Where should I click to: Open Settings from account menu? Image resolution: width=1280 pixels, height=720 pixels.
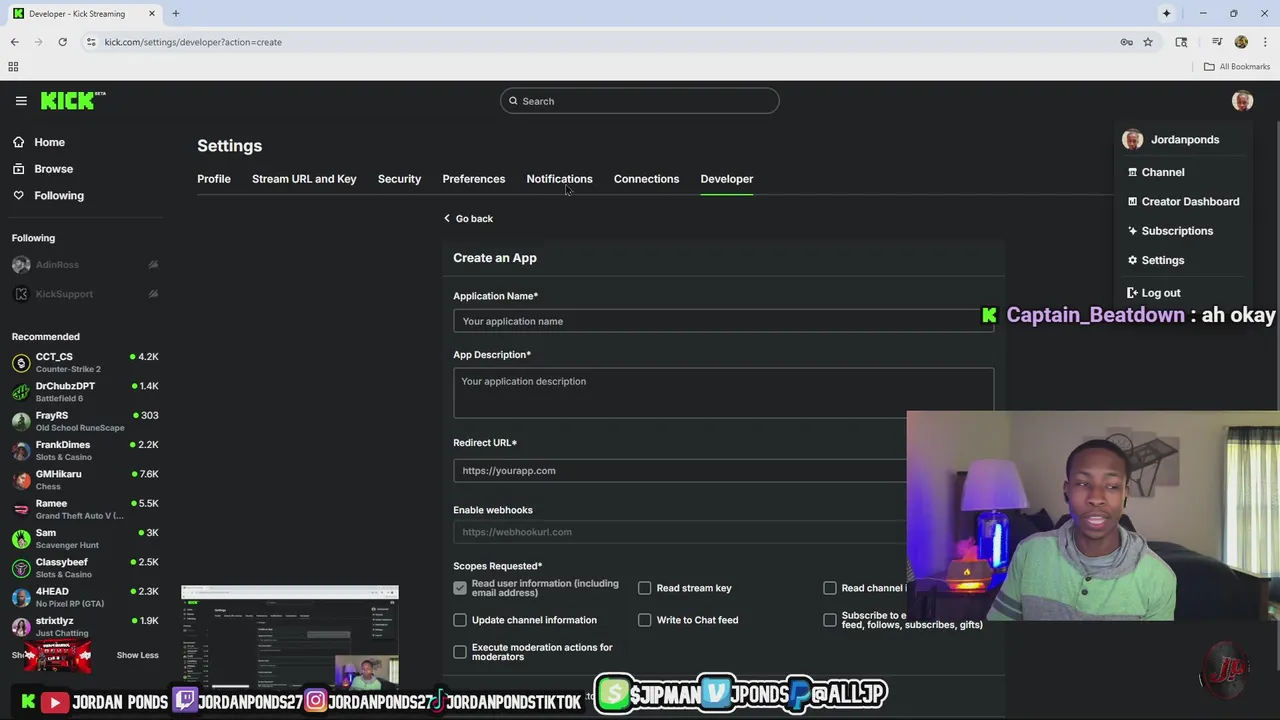point(1156,260)
